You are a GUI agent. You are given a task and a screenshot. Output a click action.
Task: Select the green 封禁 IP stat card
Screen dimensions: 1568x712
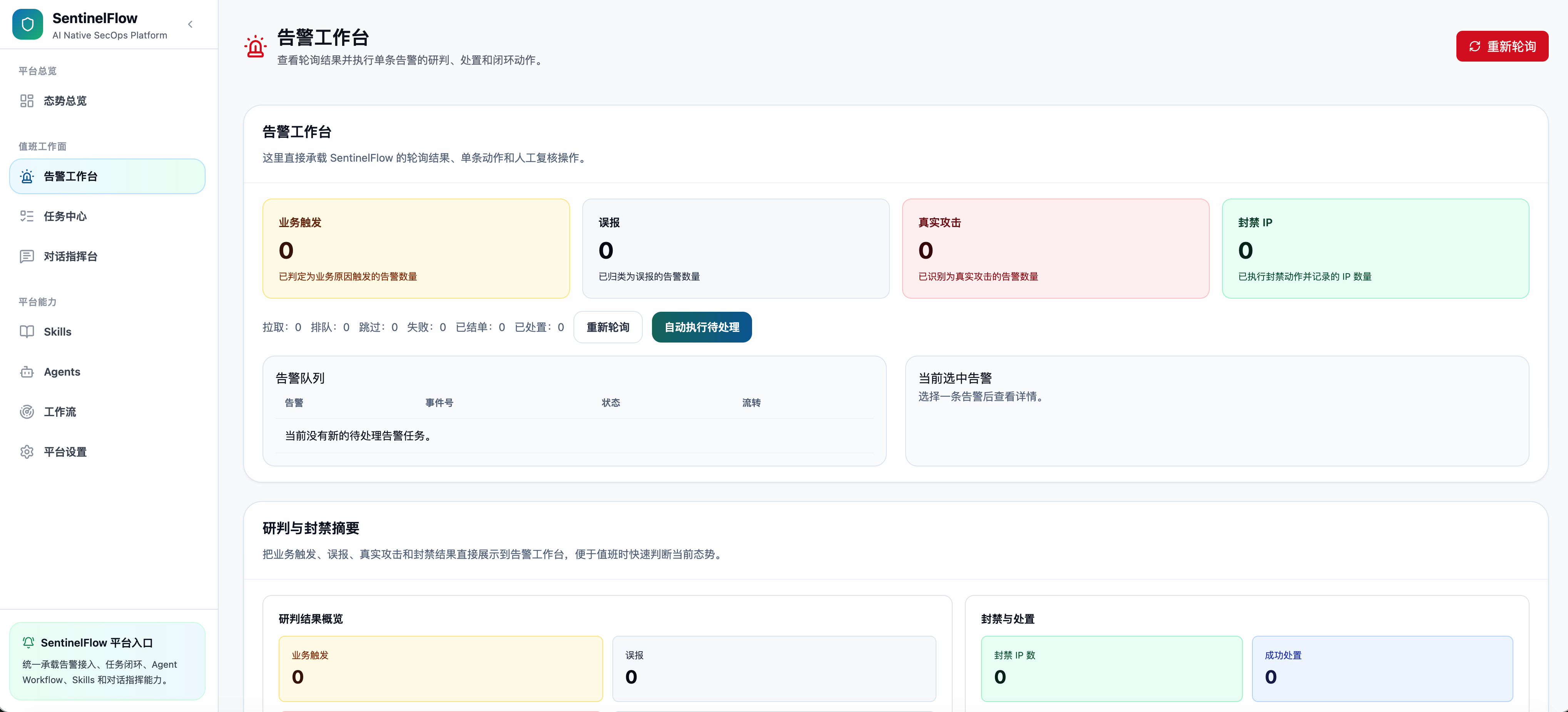click(x=1376, y=249)
